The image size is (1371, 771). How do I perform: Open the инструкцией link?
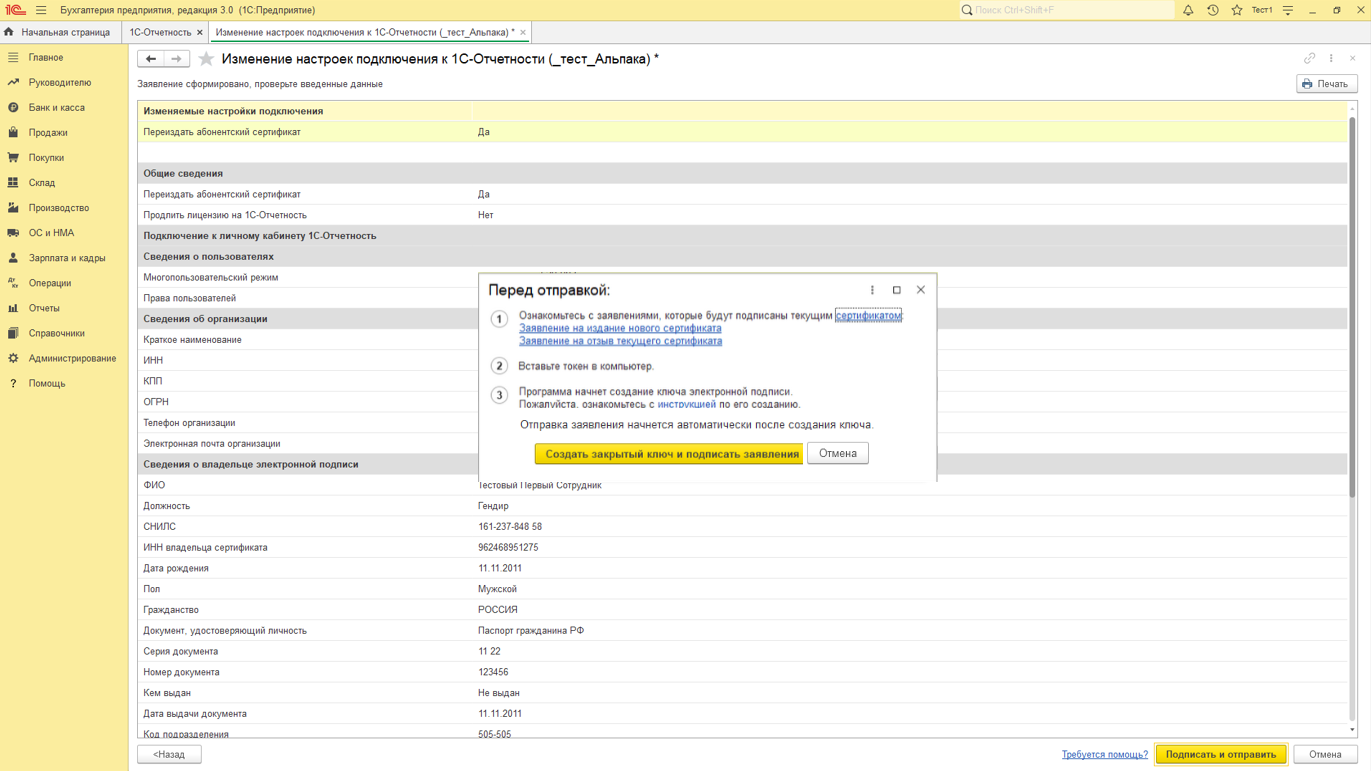coord(686,404)
